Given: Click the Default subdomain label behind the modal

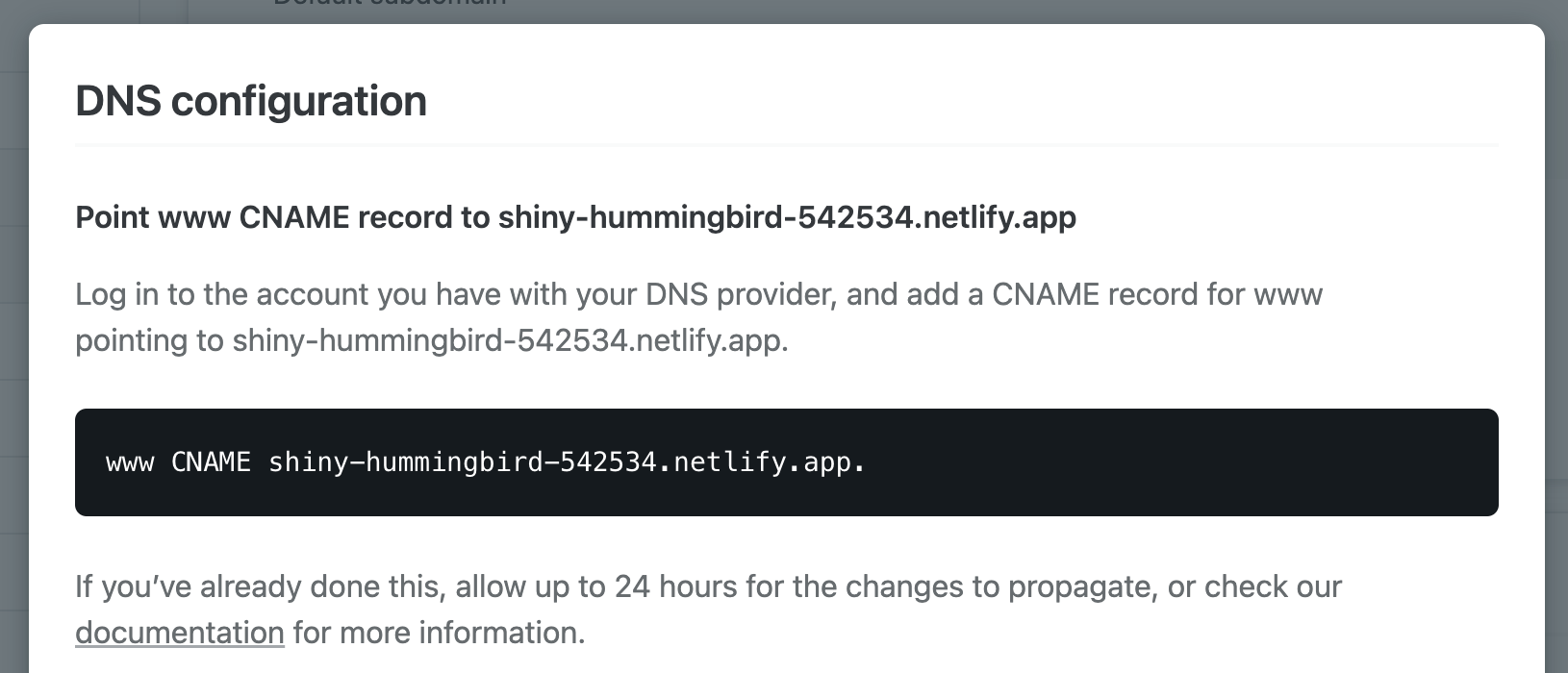Looking at the screenshot, I should tap(389, 4).
